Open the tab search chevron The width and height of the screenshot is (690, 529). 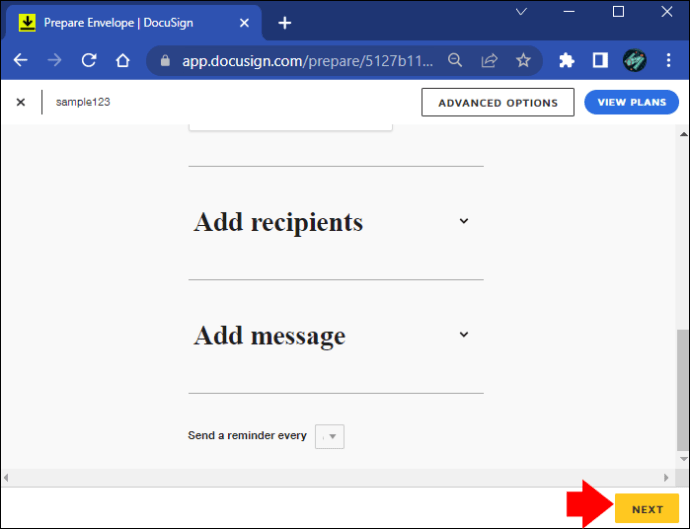521,12
